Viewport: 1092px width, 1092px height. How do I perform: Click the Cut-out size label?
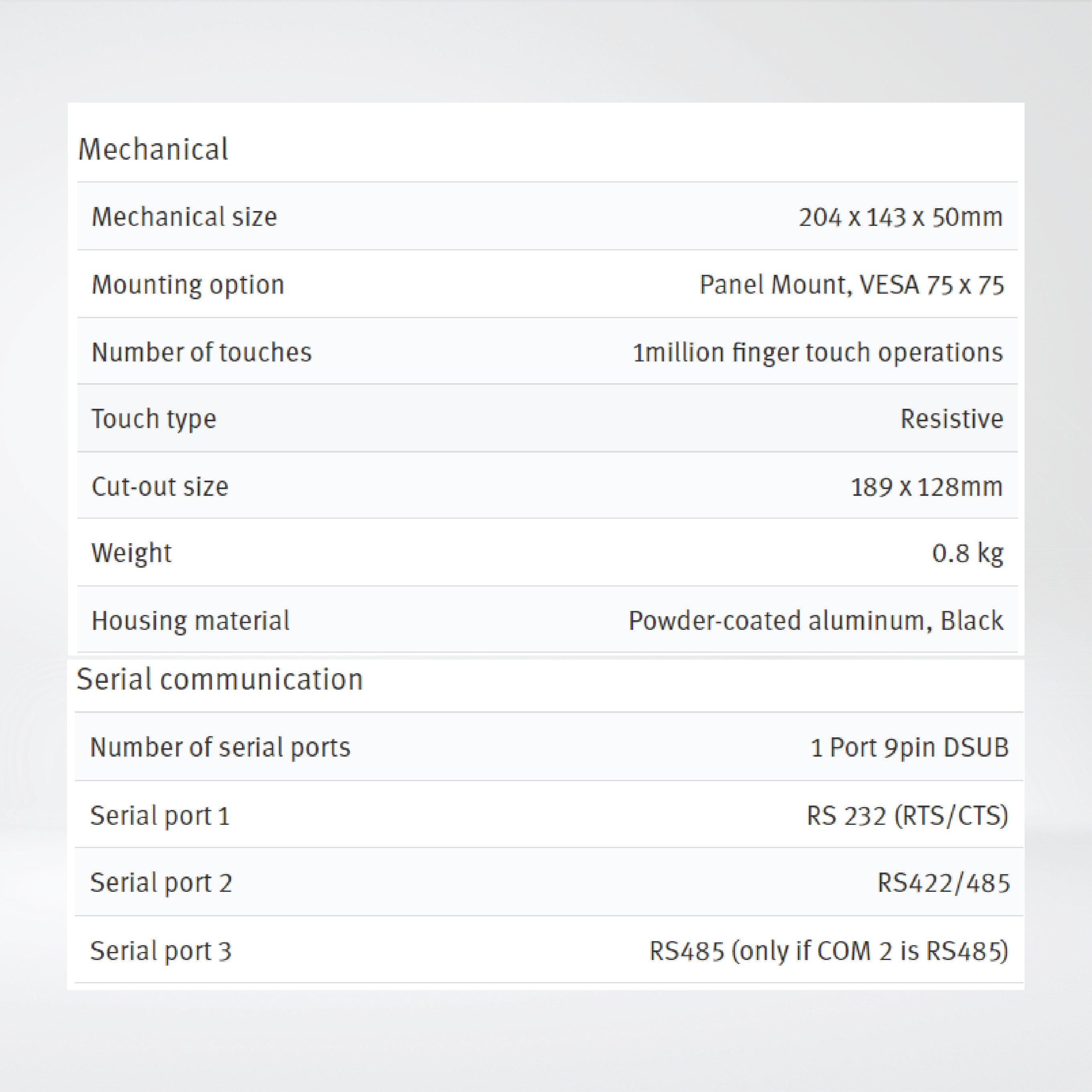click(x=160, y=486)
